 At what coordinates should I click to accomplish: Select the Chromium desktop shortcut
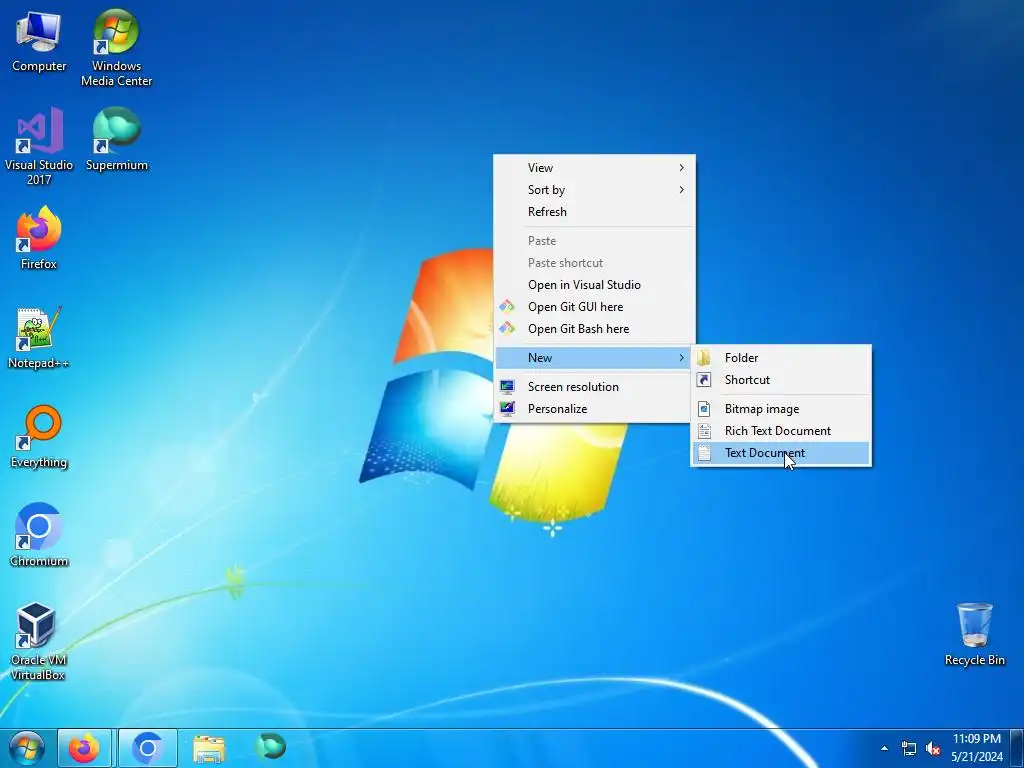(39, 535)
